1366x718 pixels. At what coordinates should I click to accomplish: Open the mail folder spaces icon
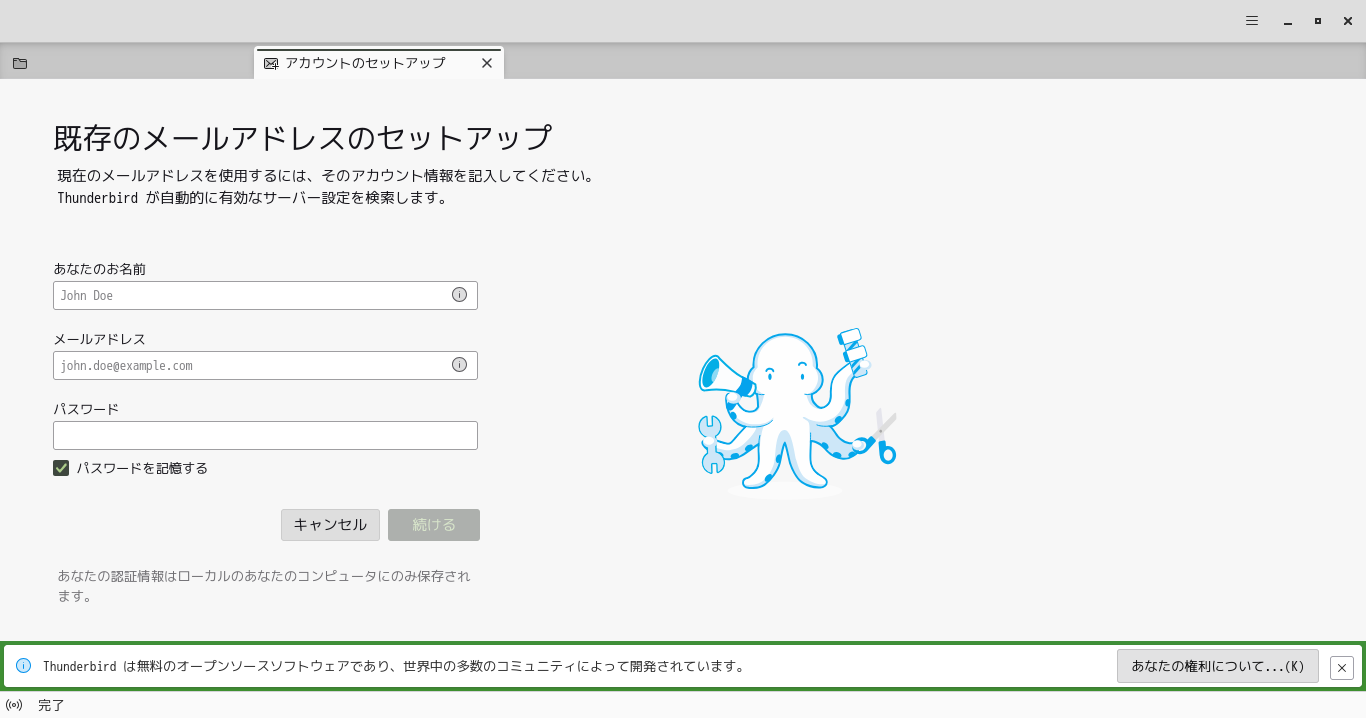tap(20, 63)
